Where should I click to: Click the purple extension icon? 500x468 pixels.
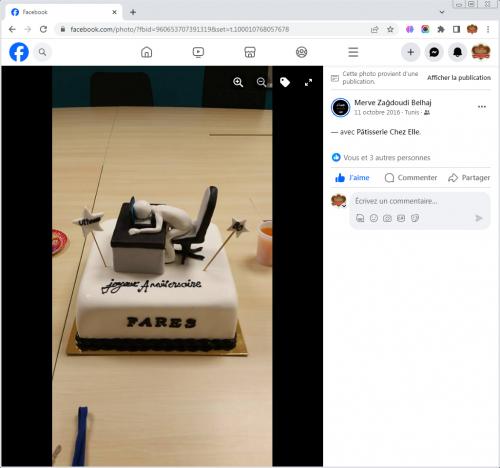[410, 29]
